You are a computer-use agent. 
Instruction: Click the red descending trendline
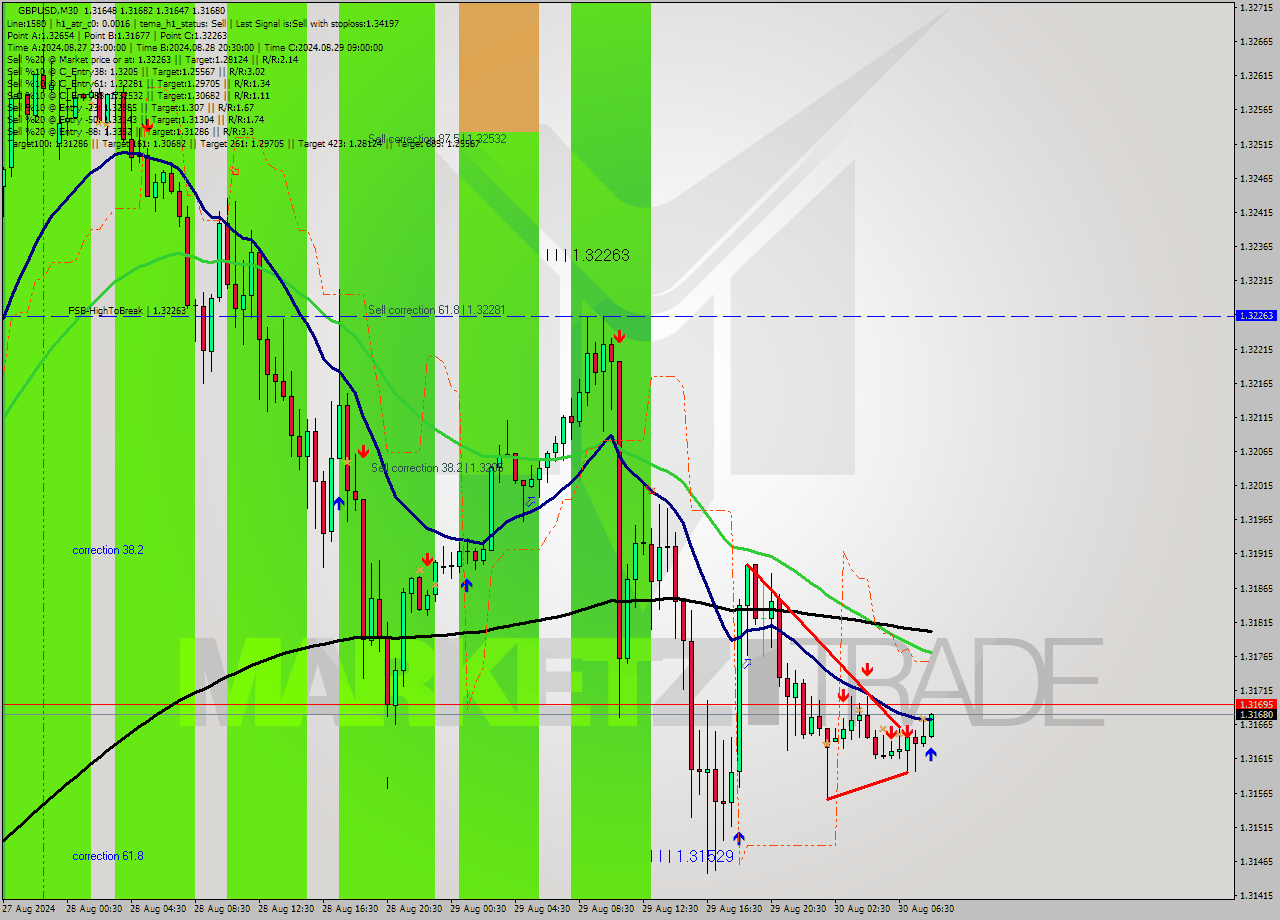point(826,645)
